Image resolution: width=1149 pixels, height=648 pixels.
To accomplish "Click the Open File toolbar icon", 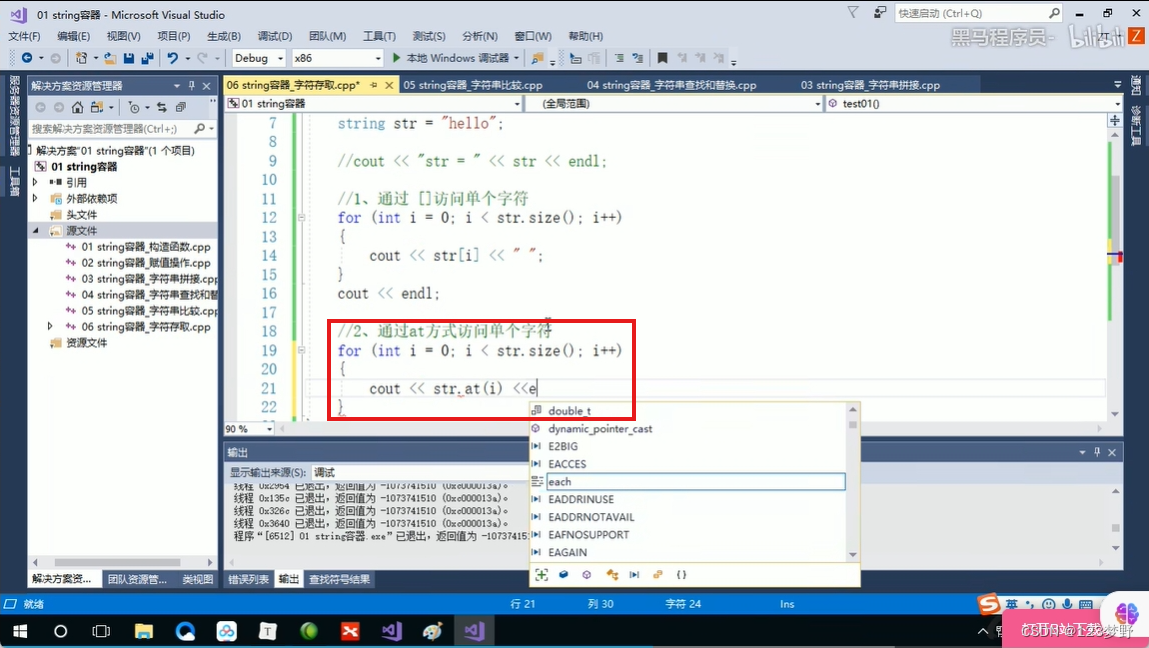I will (x=110, y=58).
